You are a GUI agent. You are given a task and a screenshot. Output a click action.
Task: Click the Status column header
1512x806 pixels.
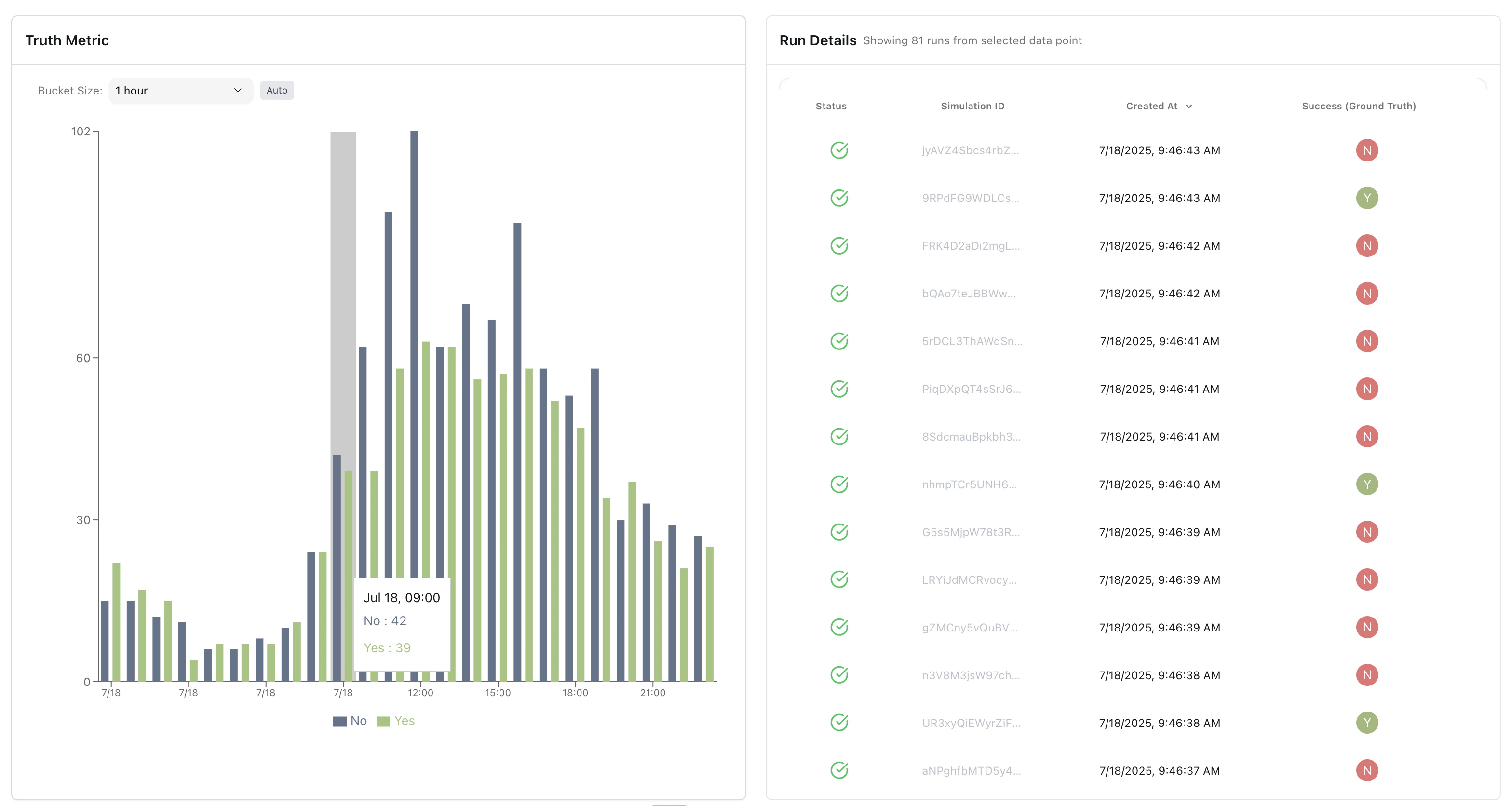(x=831, y=106)
